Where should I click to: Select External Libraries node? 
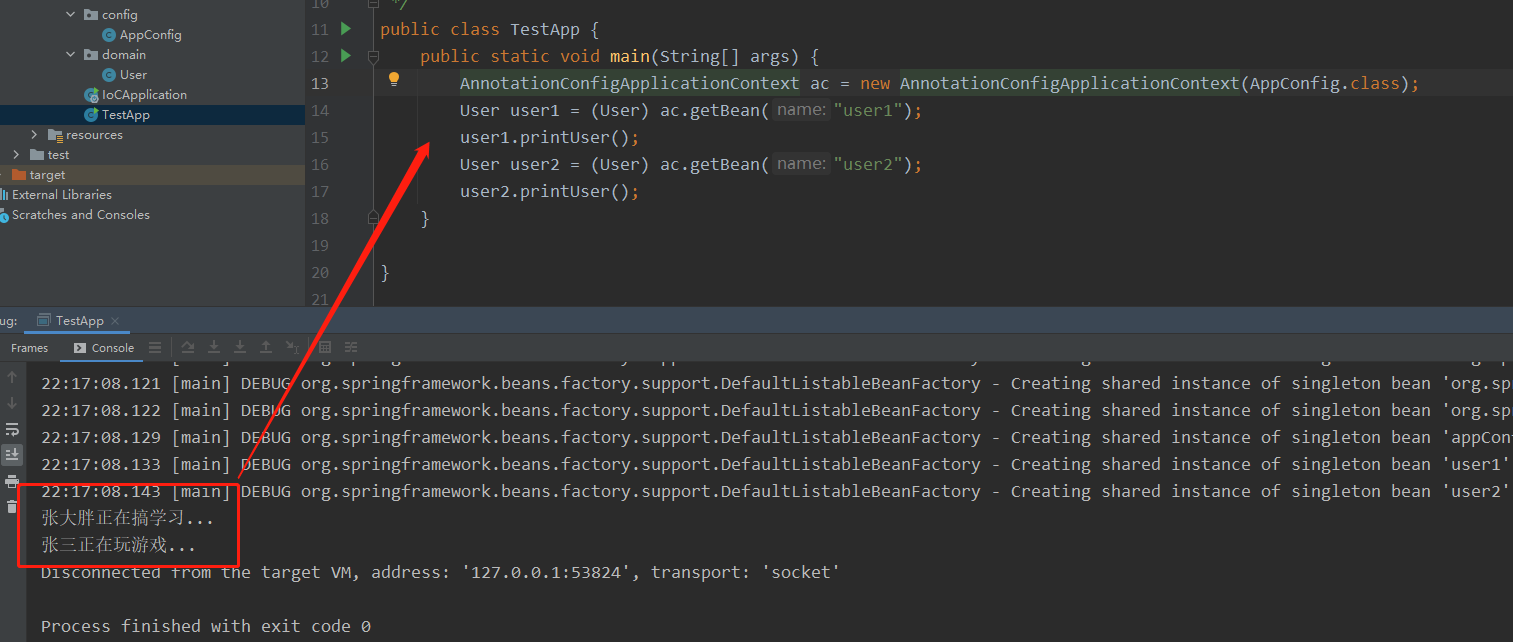point(152,194)
